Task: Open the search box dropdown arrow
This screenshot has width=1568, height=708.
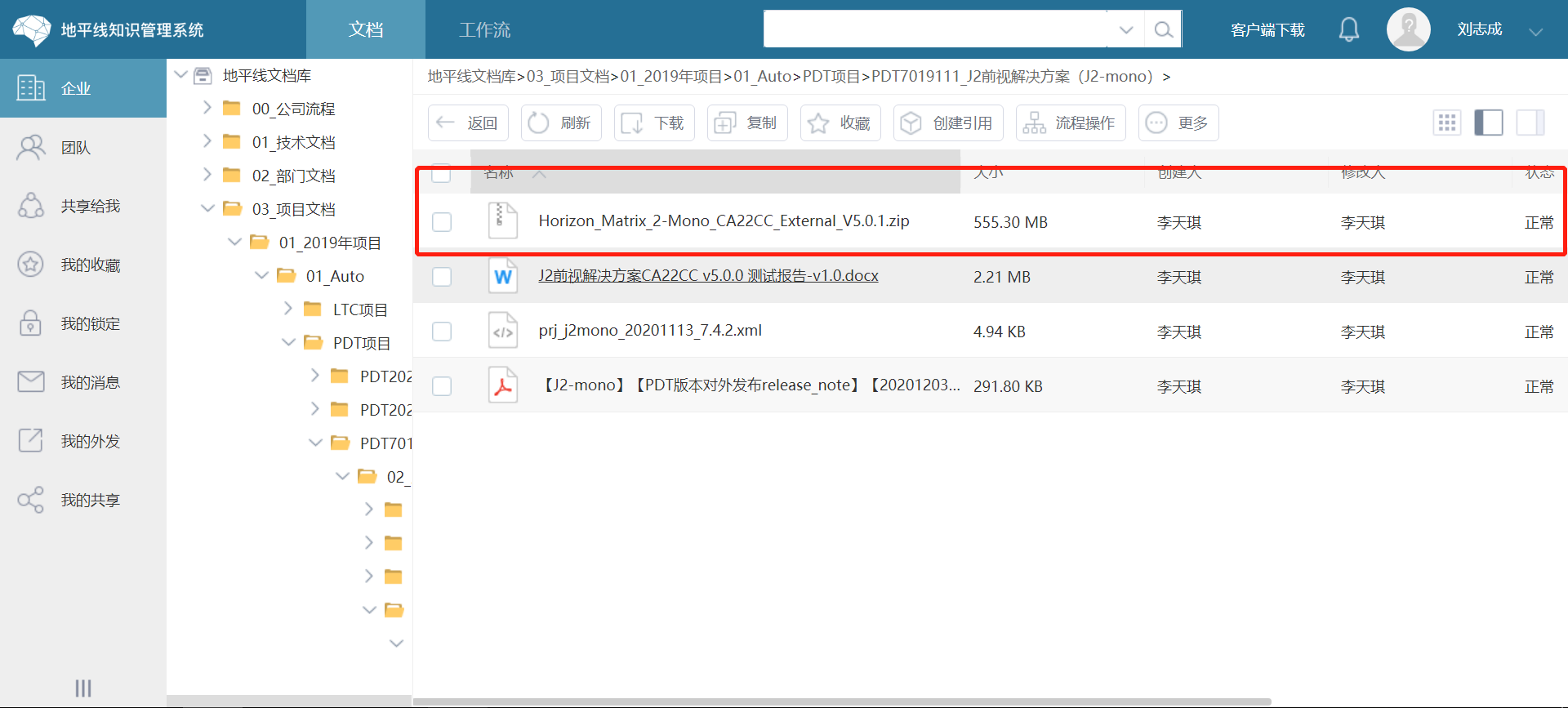Action: (1126, 30)
